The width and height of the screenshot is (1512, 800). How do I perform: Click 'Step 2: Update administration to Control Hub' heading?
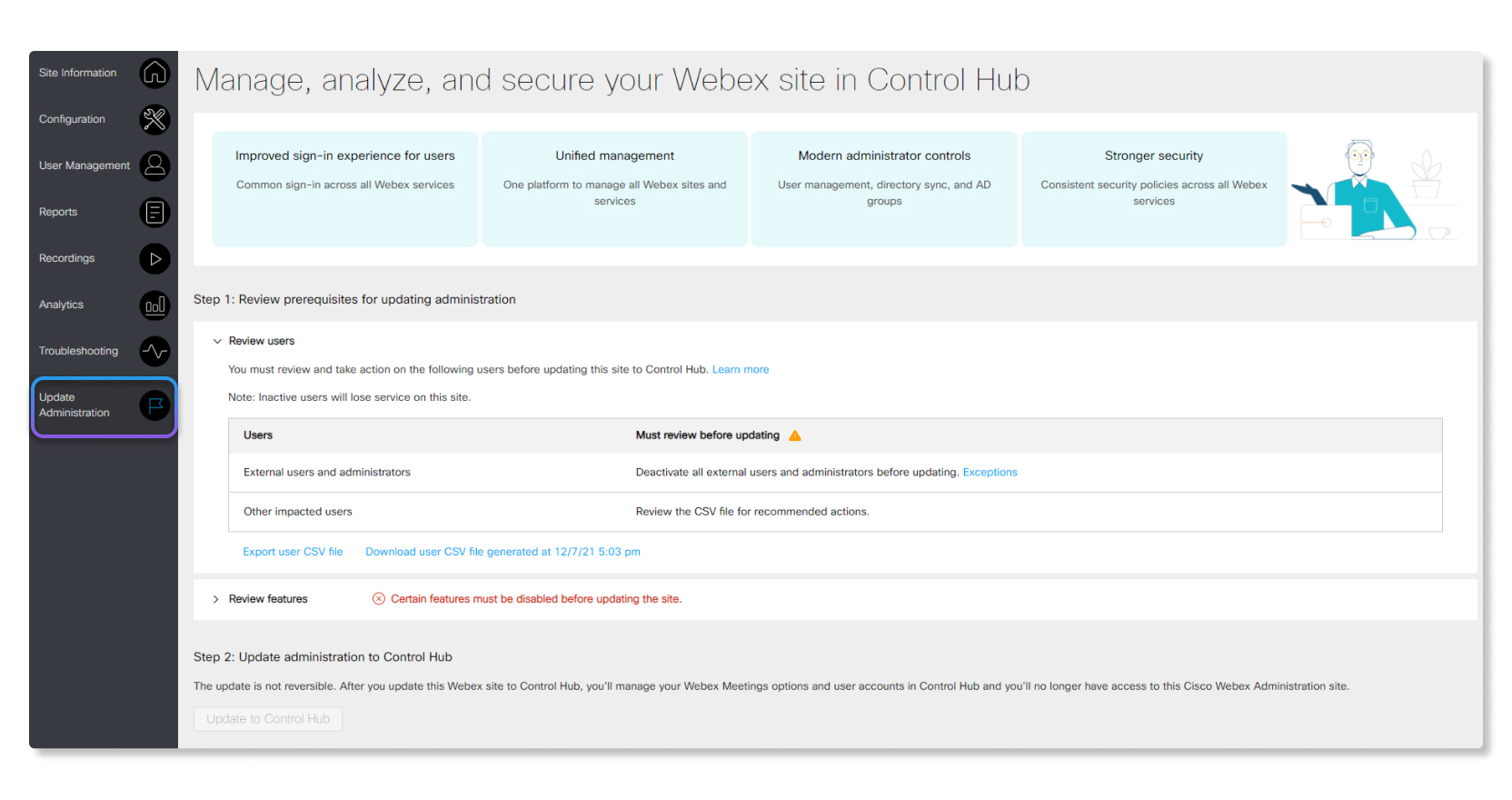(323, 657)
